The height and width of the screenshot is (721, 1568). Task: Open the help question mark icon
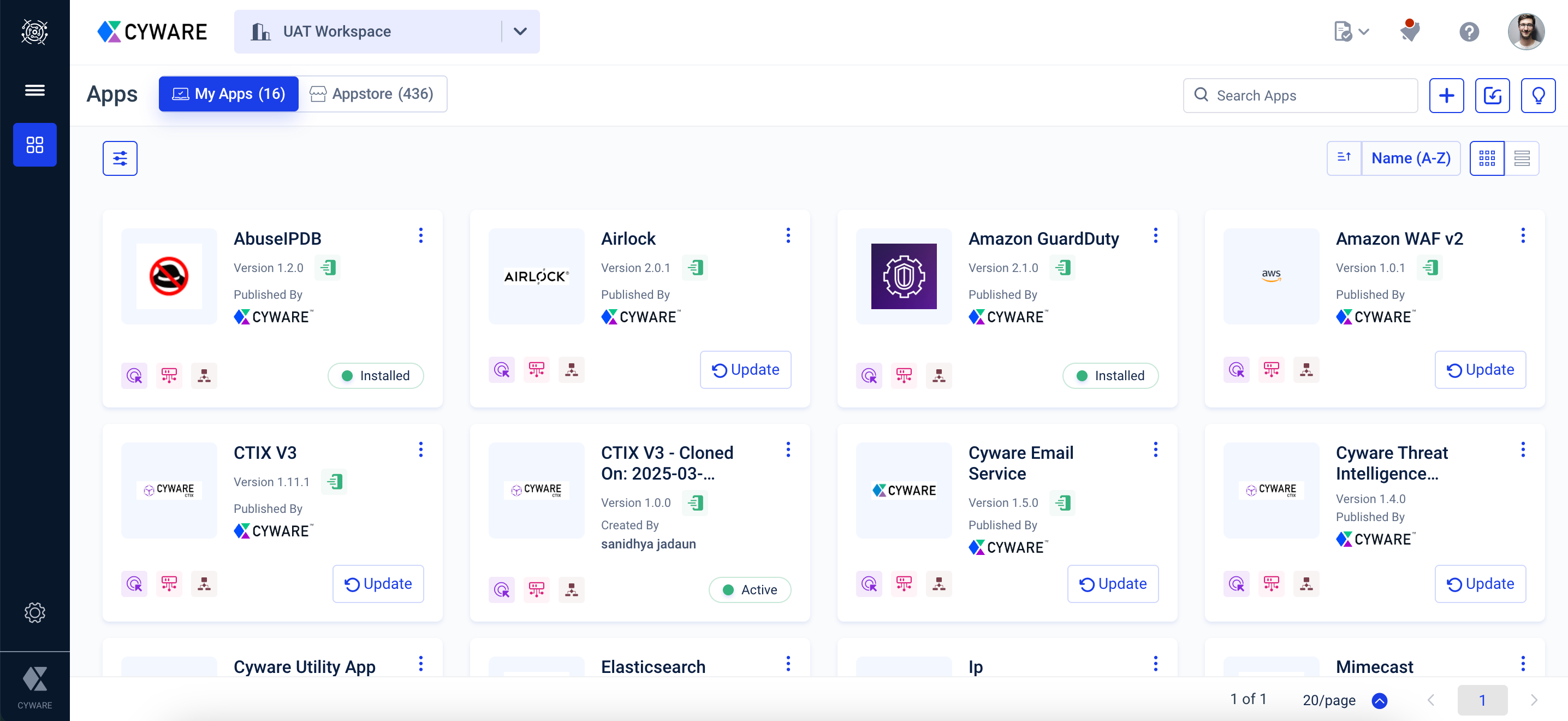1469,32
